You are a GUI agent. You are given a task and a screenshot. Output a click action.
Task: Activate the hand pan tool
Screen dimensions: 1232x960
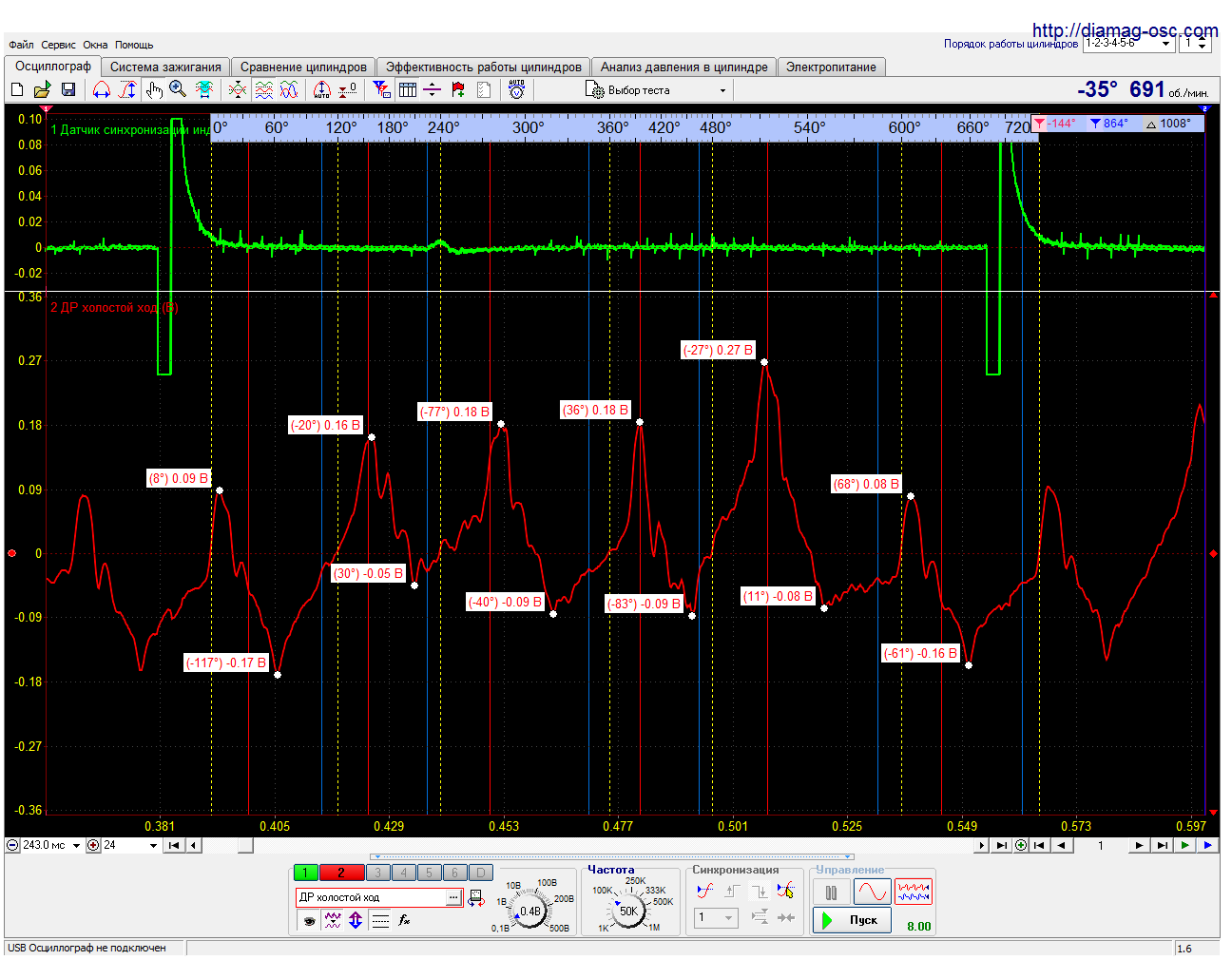[154, 89]
